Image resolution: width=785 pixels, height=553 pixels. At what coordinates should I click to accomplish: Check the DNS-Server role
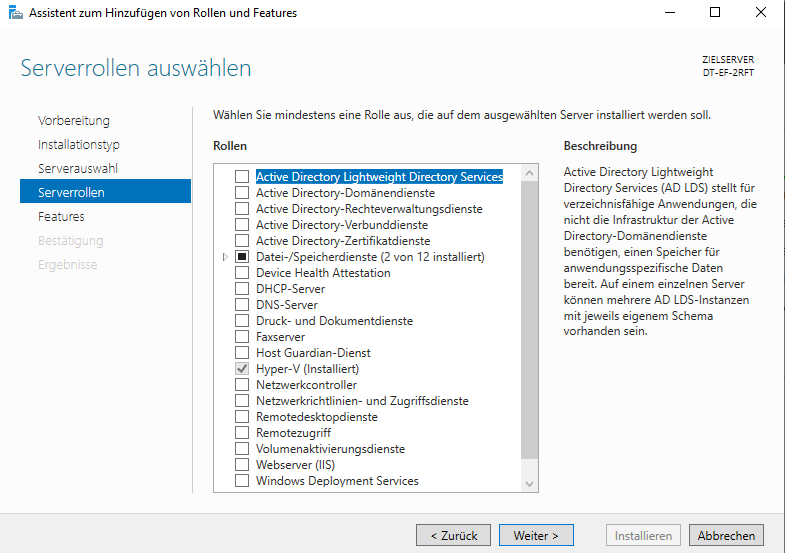pos(241,305)
